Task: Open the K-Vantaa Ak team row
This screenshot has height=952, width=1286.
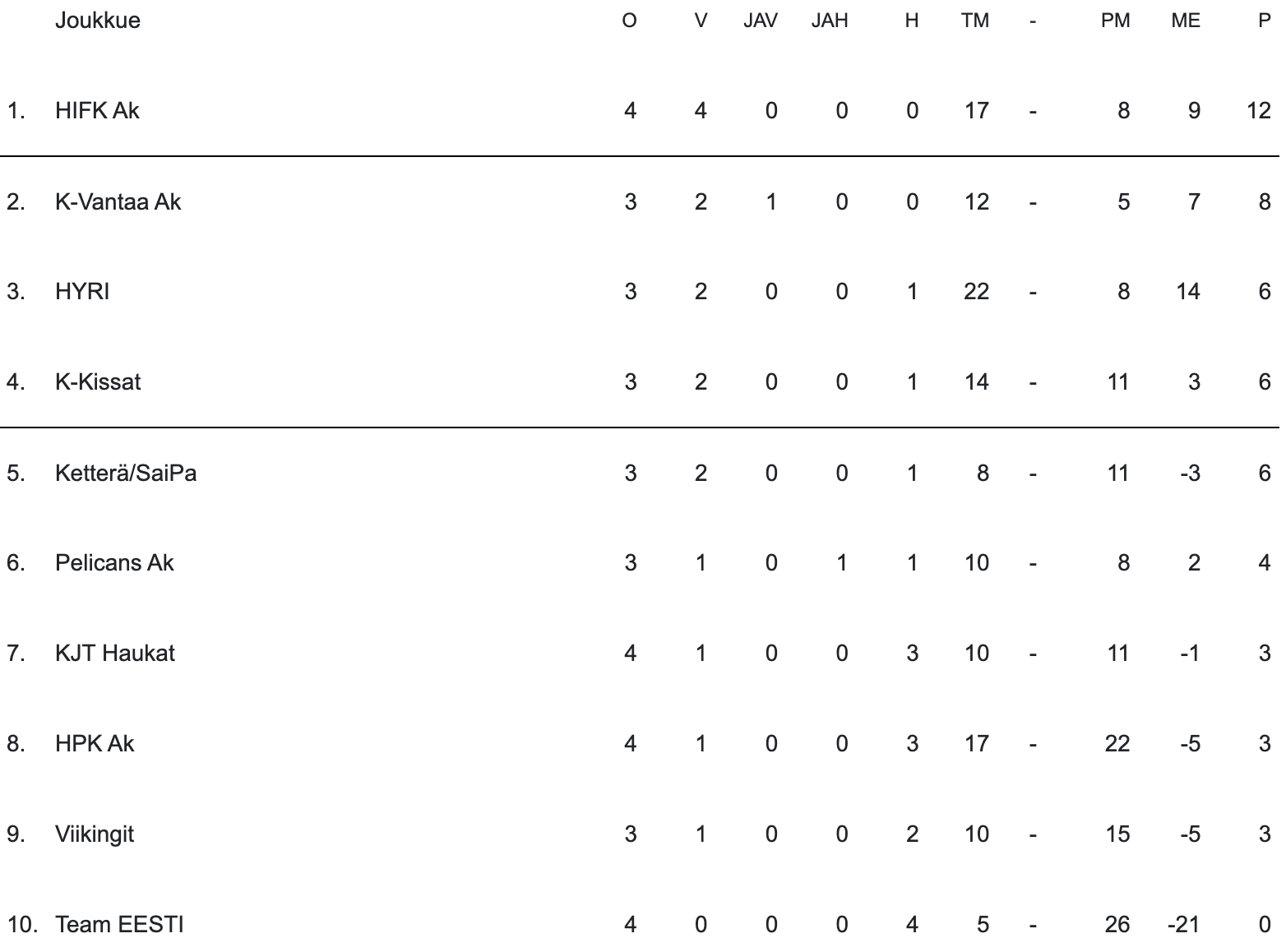Action: click(118, 201)
